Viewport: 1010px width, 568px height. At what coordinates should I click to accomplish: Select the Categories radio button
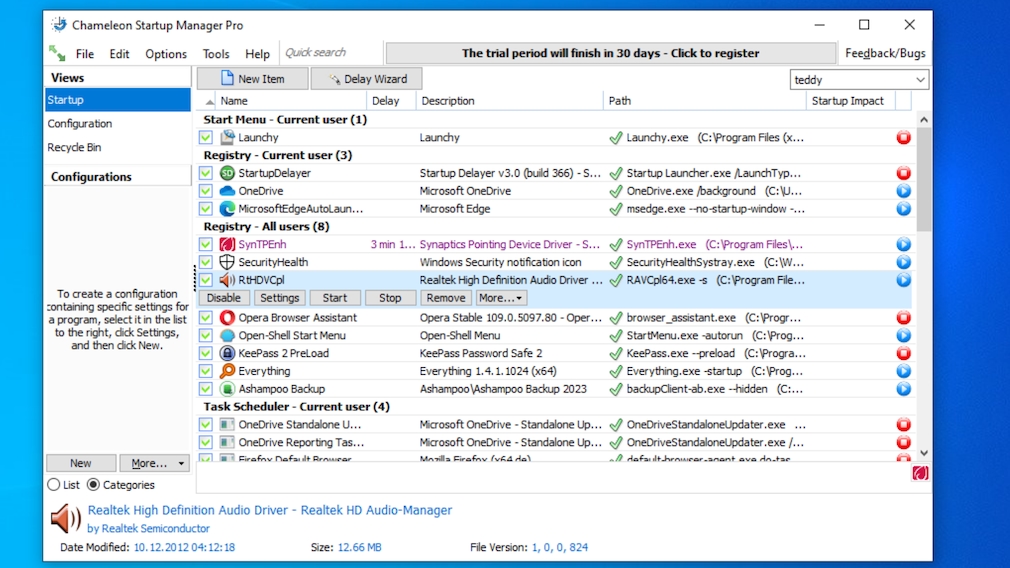93,485
